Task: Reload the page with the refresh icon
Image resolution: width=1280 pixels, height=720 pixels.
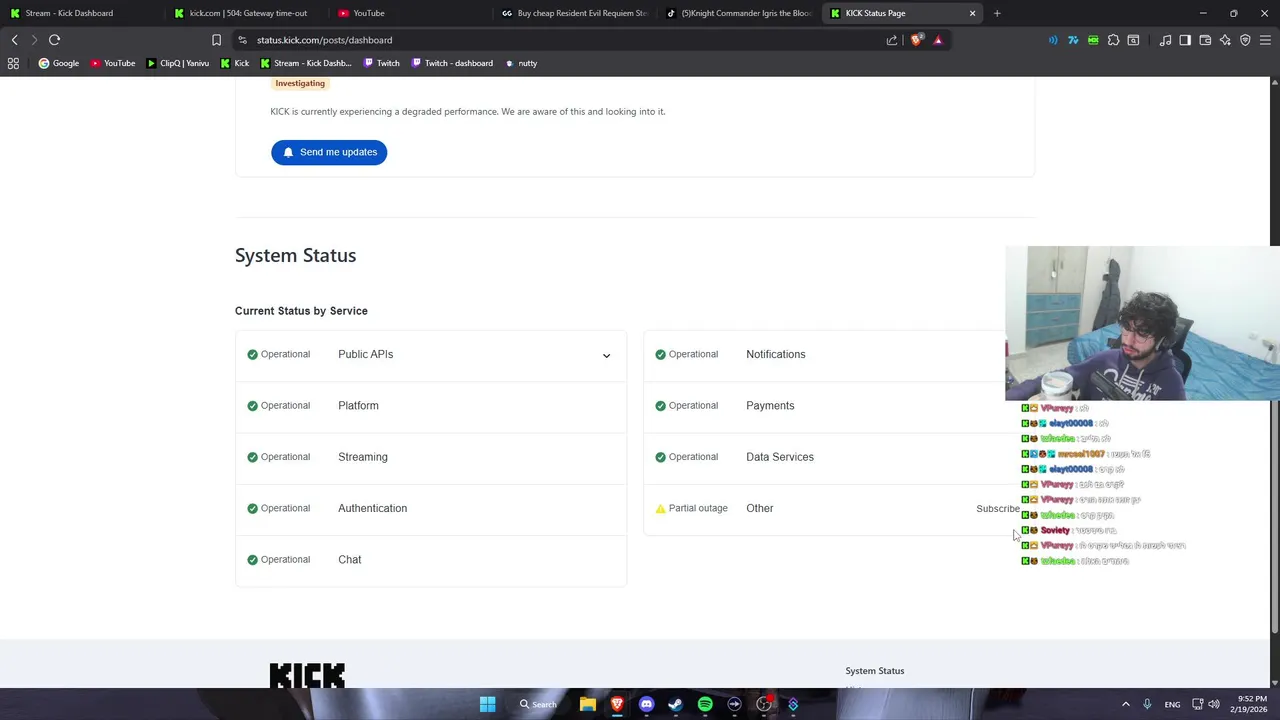Action: pos(55,40)
